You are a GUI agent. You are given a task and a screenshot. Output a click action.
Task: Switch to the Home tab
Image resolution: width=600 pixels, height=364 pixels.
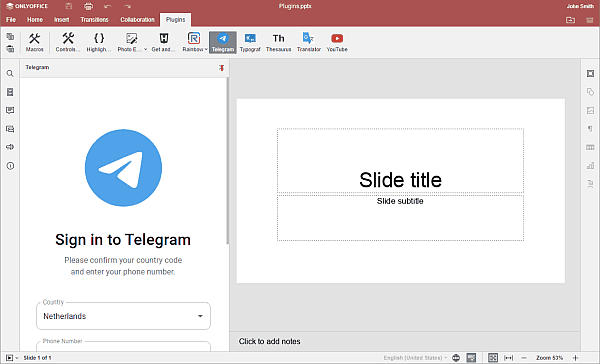tap(35, 20)
